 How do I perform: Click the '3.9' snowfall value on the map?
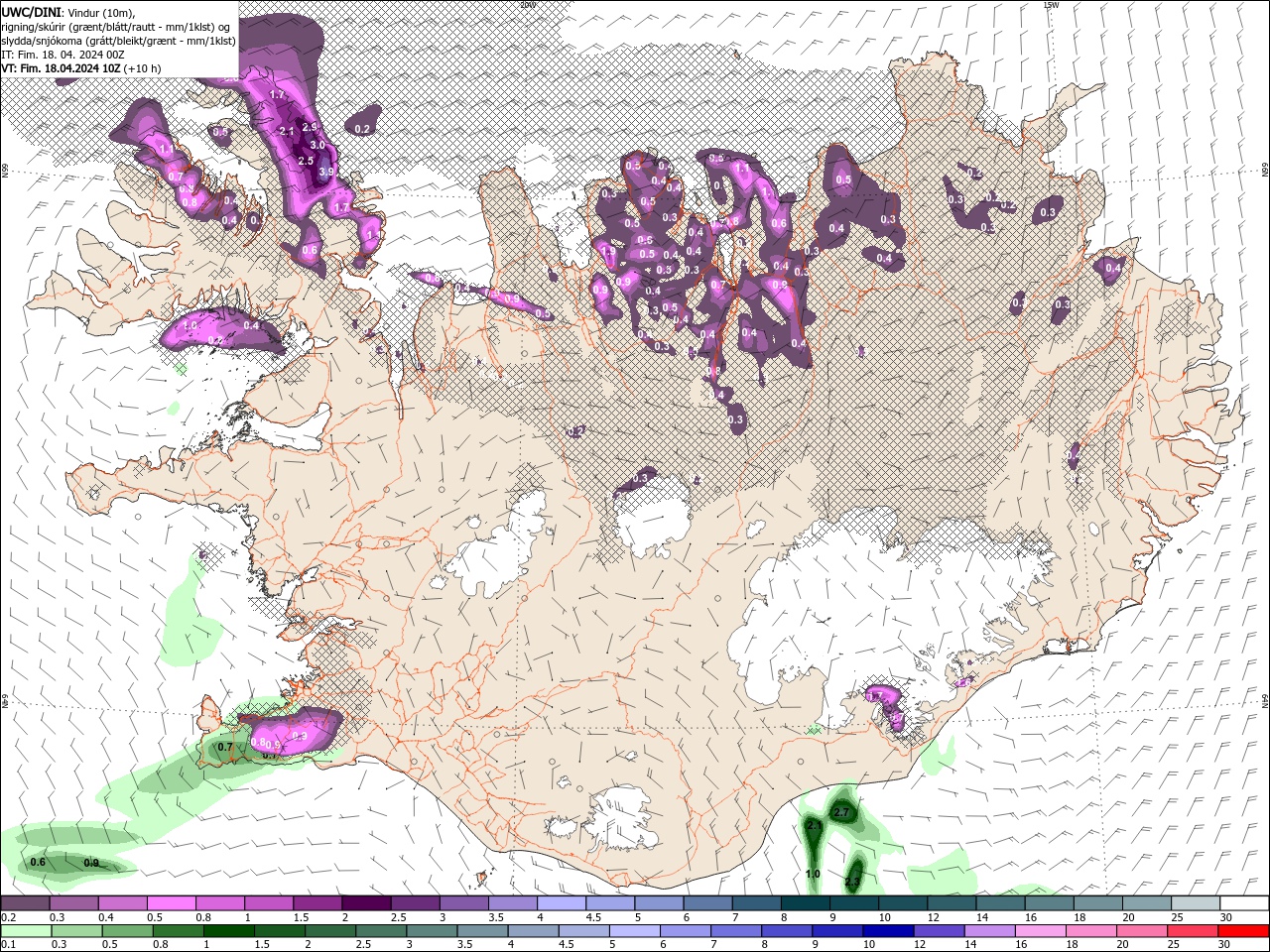click(x=326, y=172)
